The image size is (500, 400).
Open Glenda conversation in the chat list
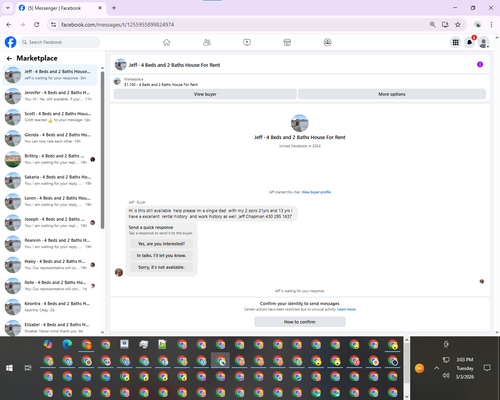(50, 138)
